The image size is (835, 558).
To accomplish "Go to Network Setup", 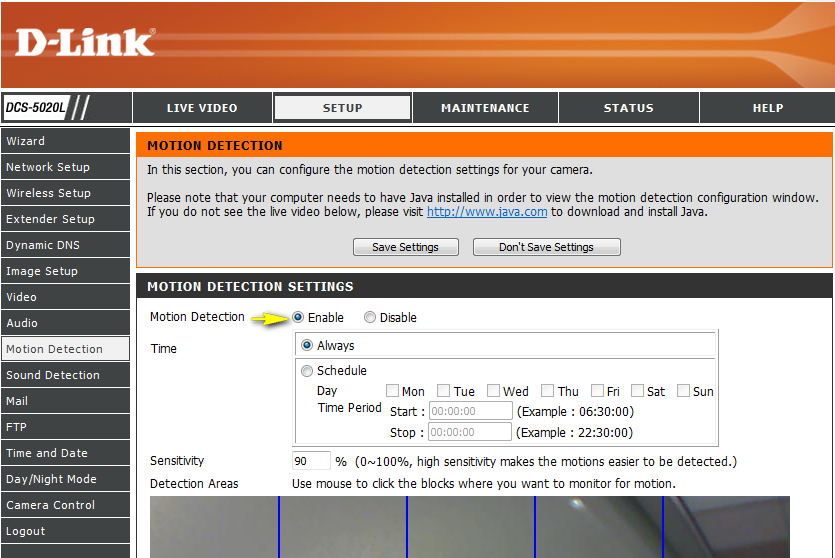I will point(66,167).
